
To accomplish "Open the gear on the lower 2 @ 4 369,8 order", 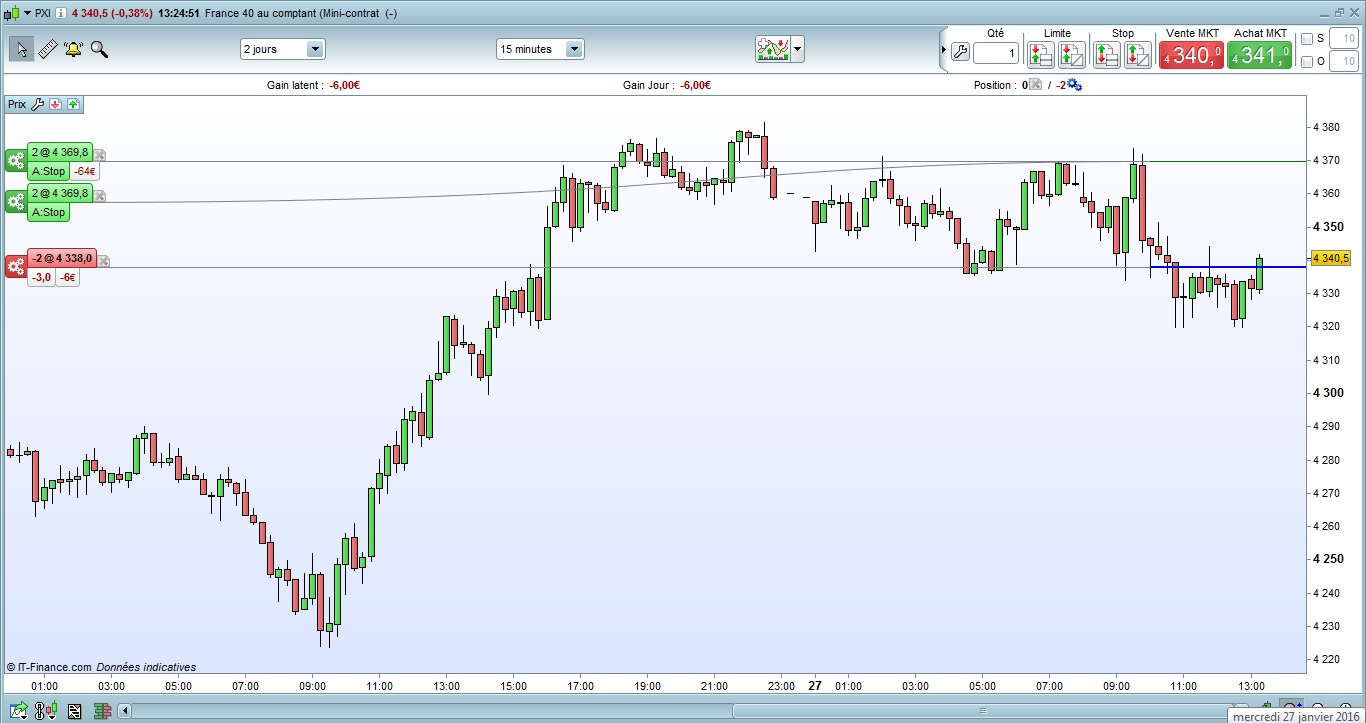I will pos(16,202).
